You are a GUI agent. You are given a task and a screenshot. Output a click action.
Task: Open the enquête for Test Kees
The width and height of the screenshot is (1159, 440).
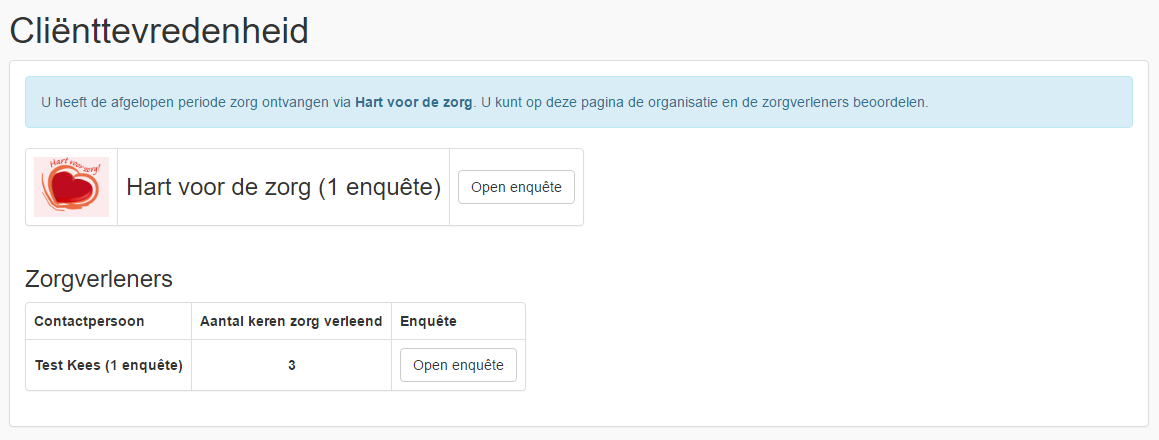pos(458,365)
